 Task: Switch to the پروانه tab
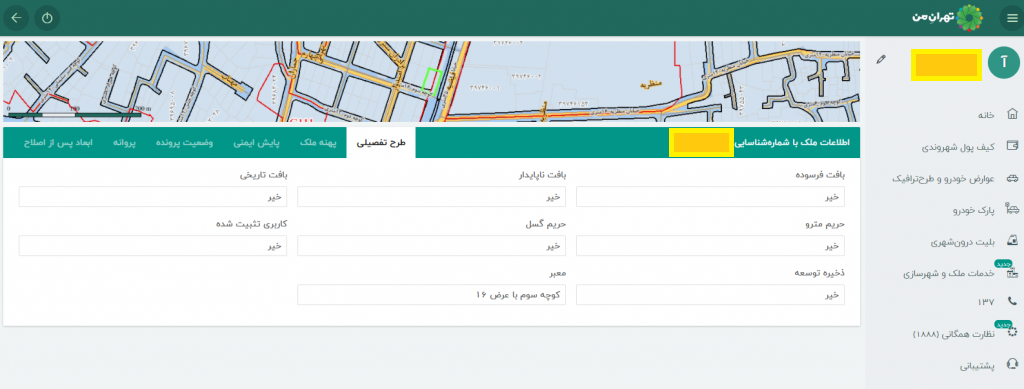(x=124, y=143)
